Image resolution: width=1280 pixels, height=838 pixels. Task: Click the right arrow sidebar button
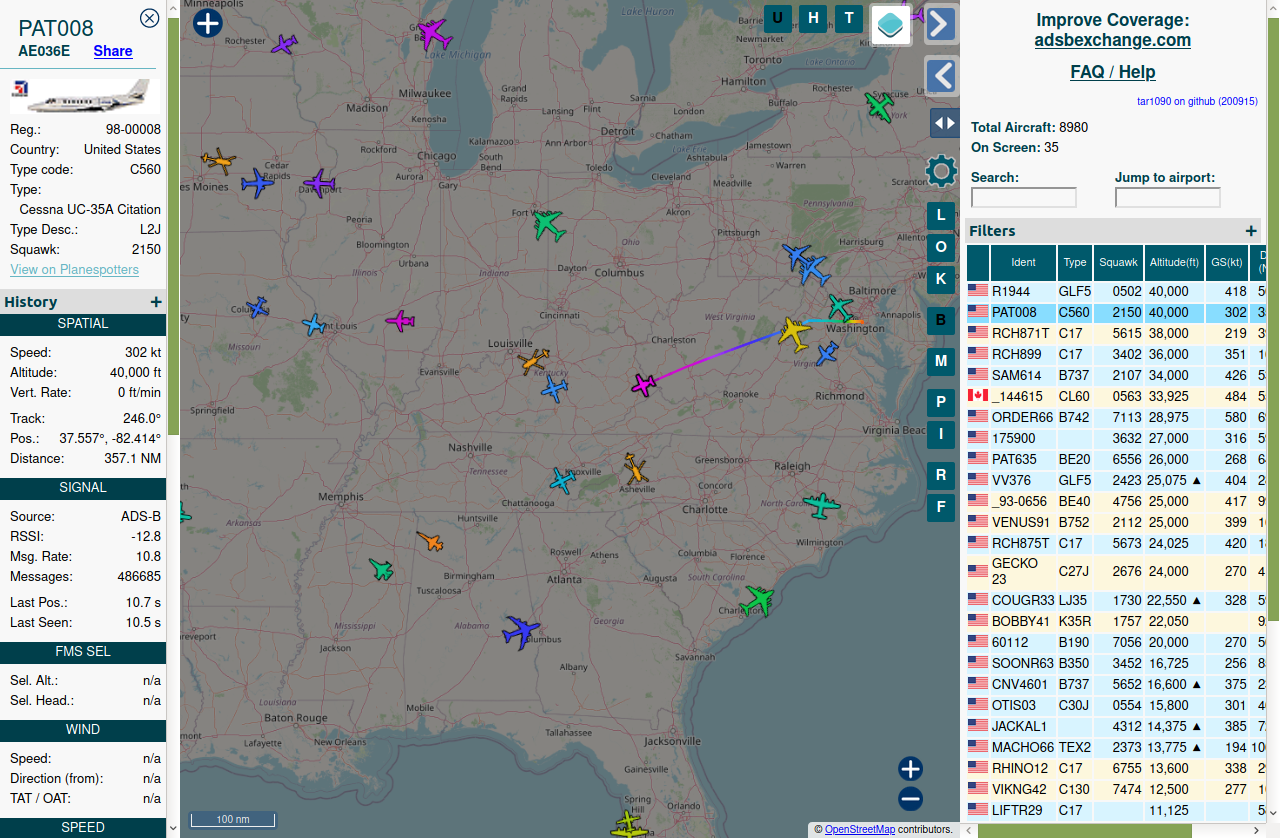[x=941, y=24]
